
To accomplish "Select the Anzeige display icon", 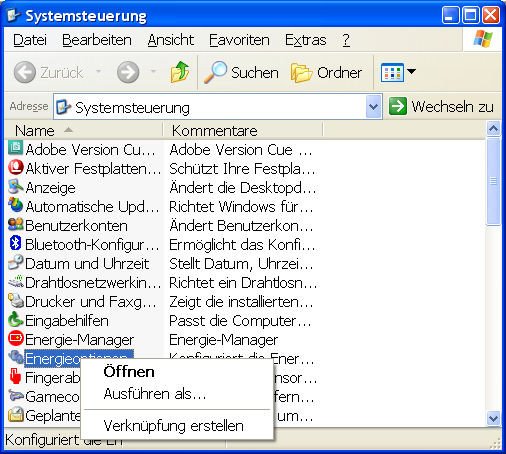I will tap(15, 187).
